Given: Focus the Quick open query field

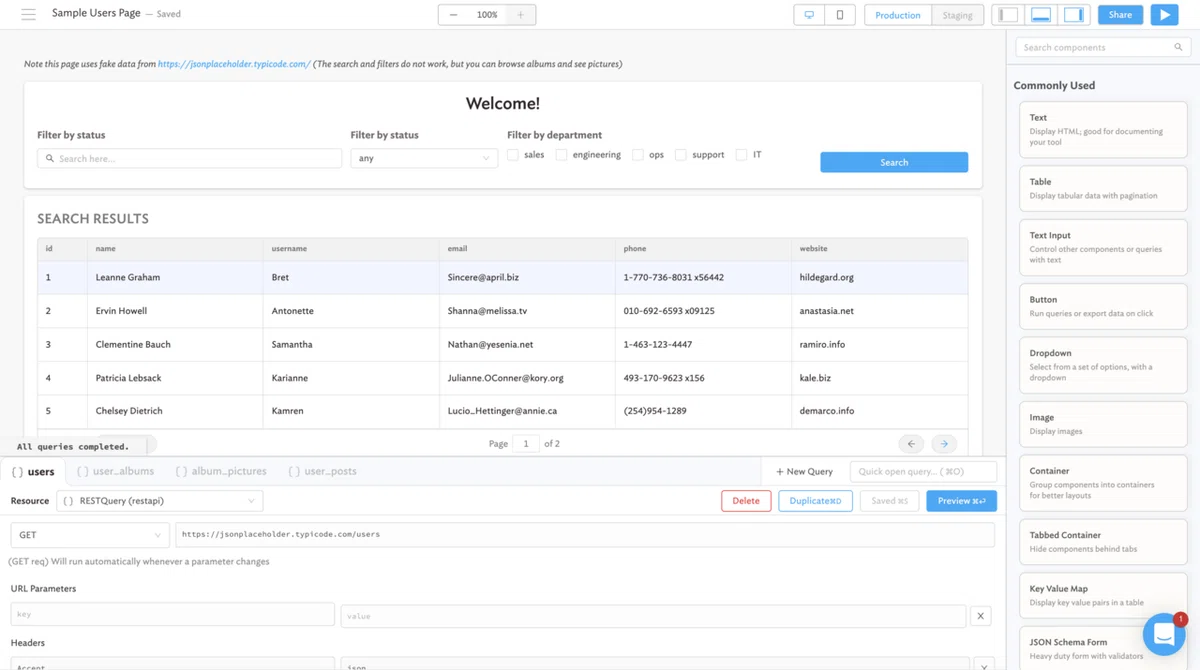Looking at the screenshot, I should (x=923, y=472).
